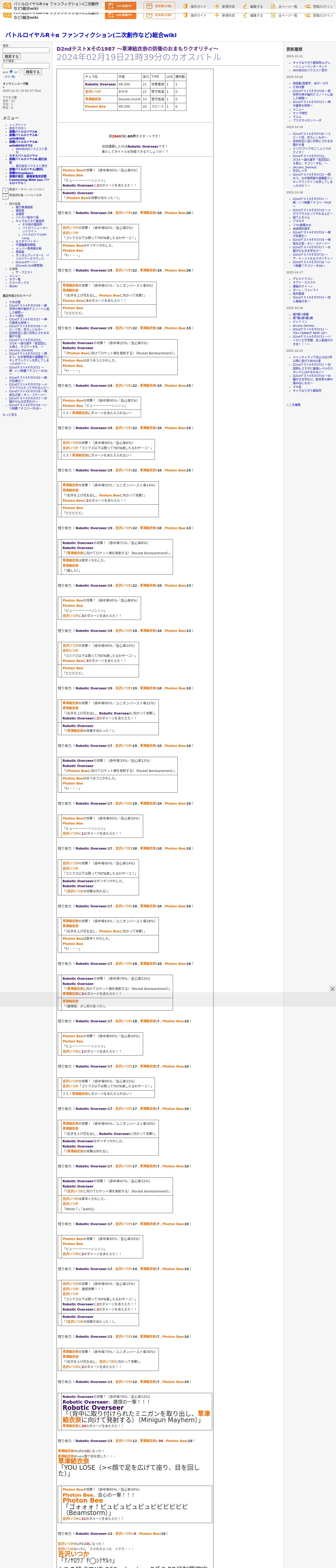Open 愚痴板 link
This screenshot has height=1568, width=336.
[20, 252]
